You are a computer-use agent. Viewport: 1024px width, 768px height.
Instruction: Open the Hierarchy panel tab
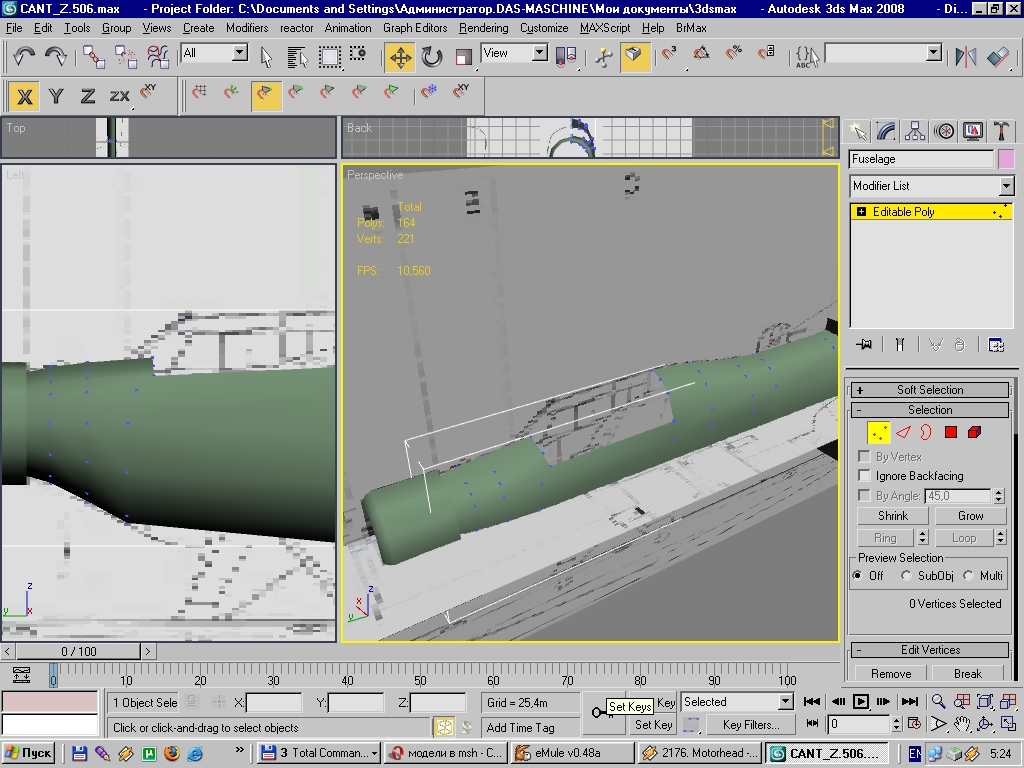(x=915, y=131)
